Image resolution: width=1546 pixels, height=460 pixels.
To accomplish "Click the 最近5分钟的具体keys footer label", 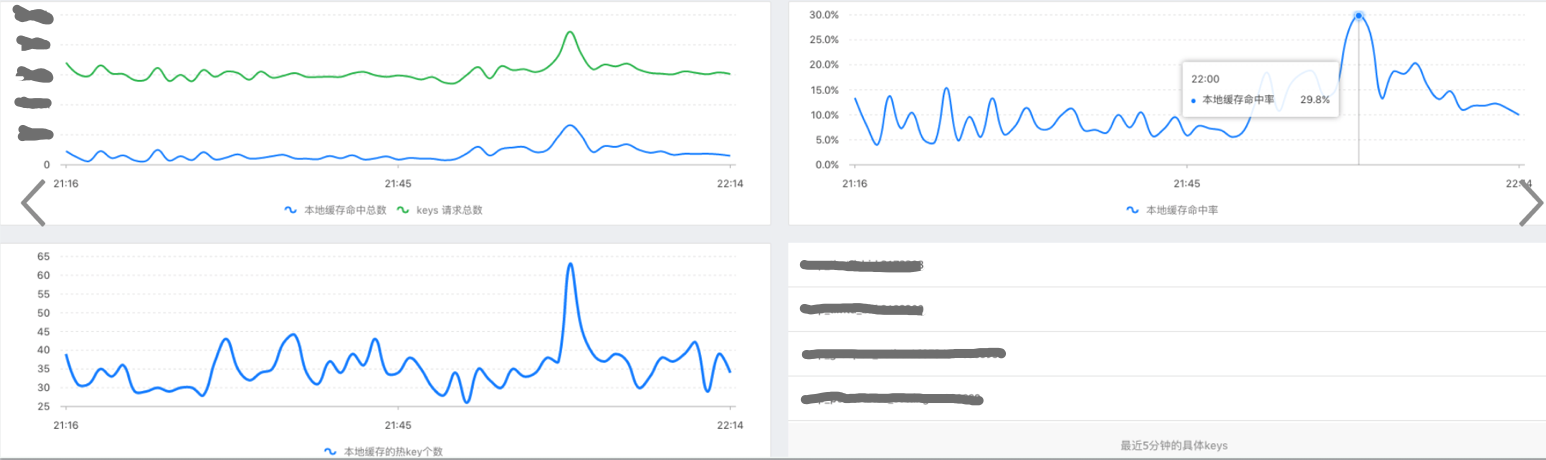I will (x=1167, y=445).
